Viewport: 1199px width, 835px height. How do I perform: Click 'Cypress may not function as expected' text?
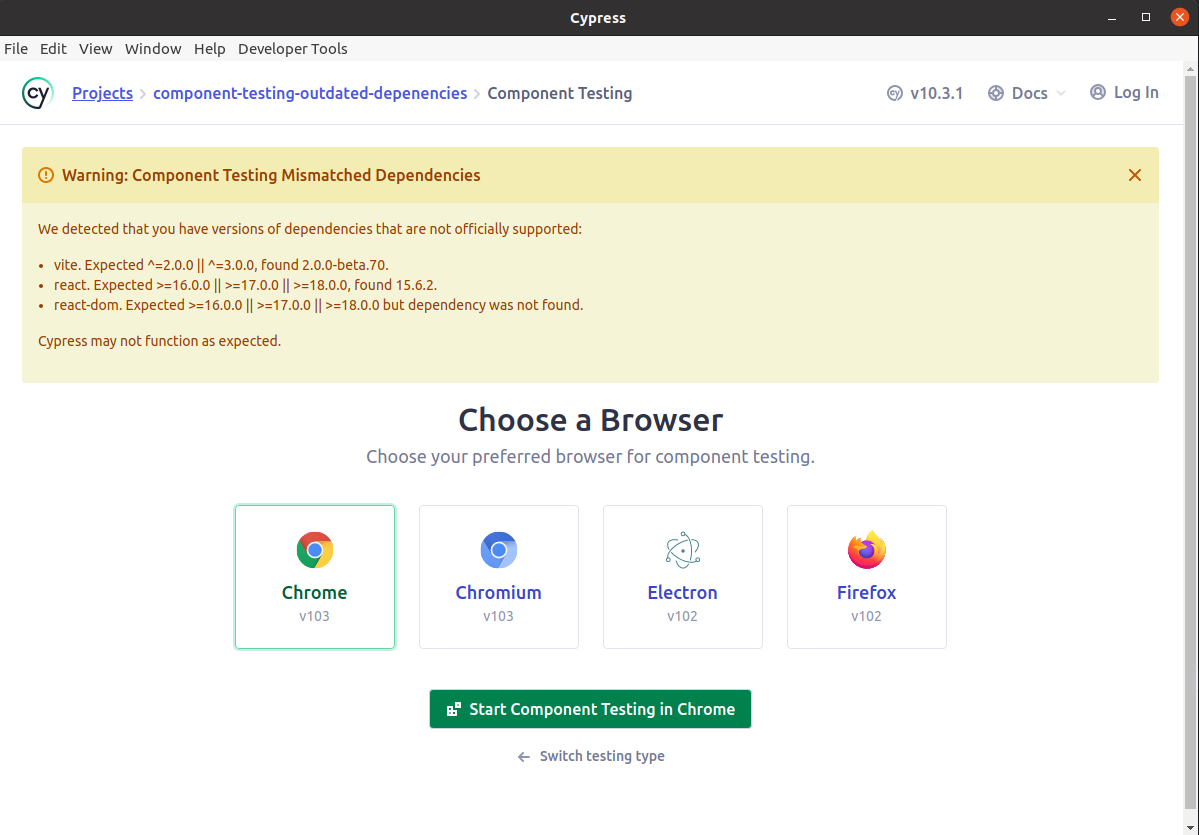pos(160,341)
